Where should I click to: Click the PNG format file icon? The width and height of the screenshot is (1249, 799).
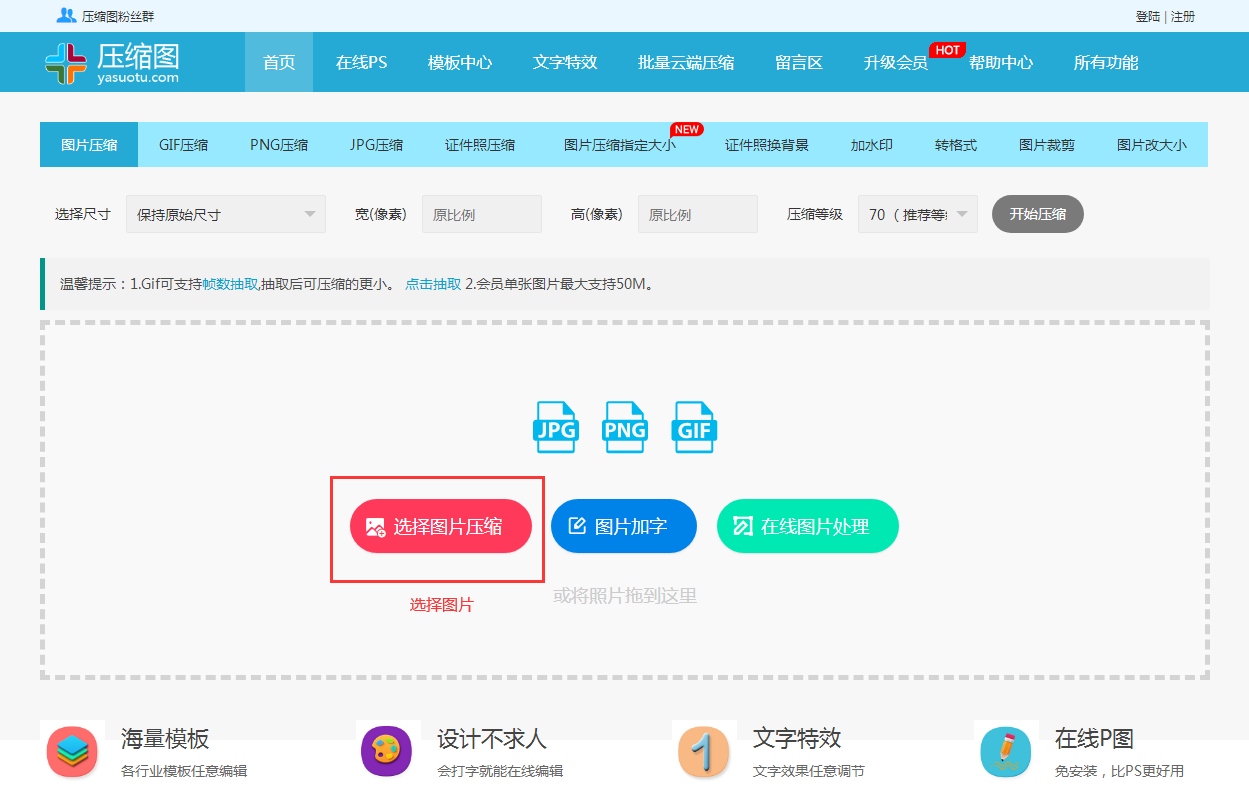pyautogui.click(x=624, y=427)
